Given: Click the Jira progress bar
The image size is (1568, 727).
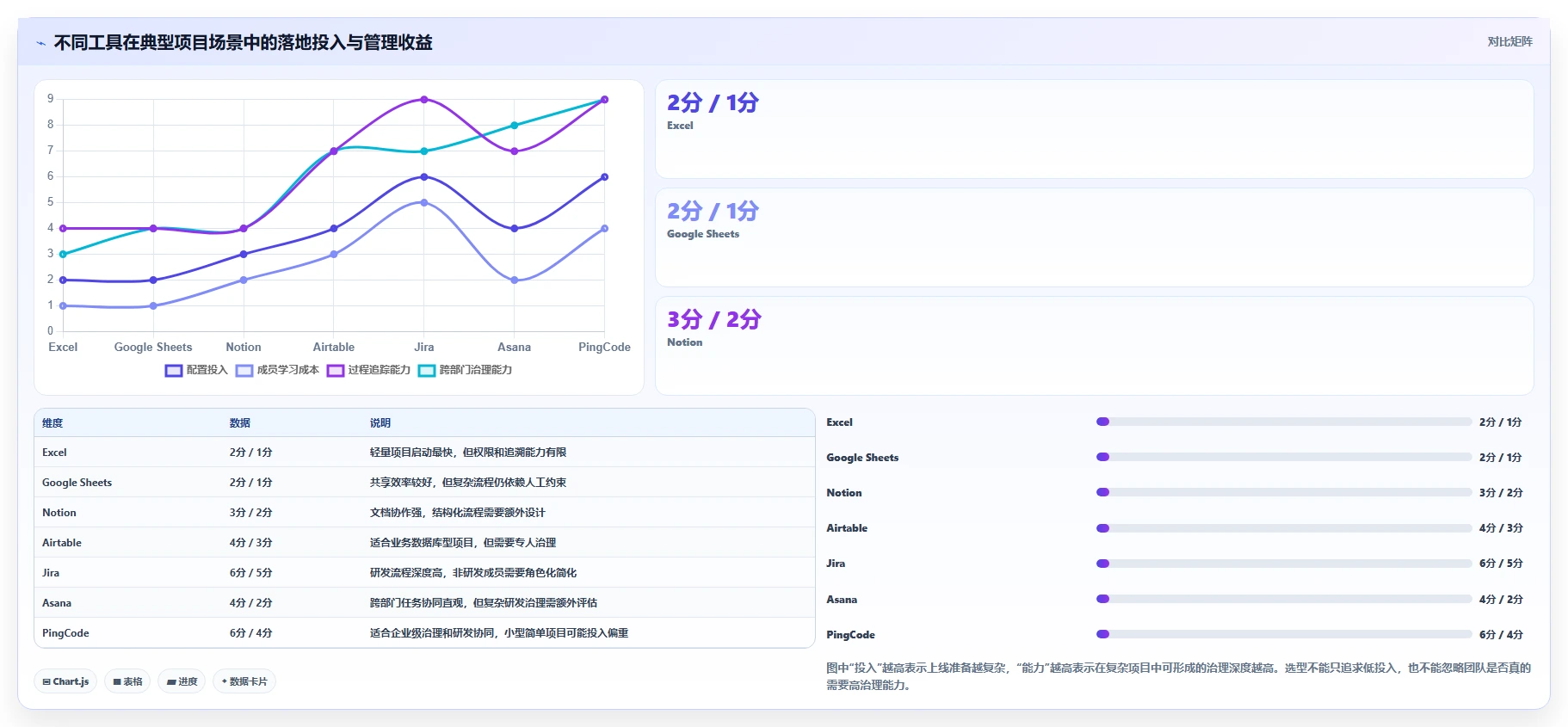Looking at the screenshot, I should 1284,564.
